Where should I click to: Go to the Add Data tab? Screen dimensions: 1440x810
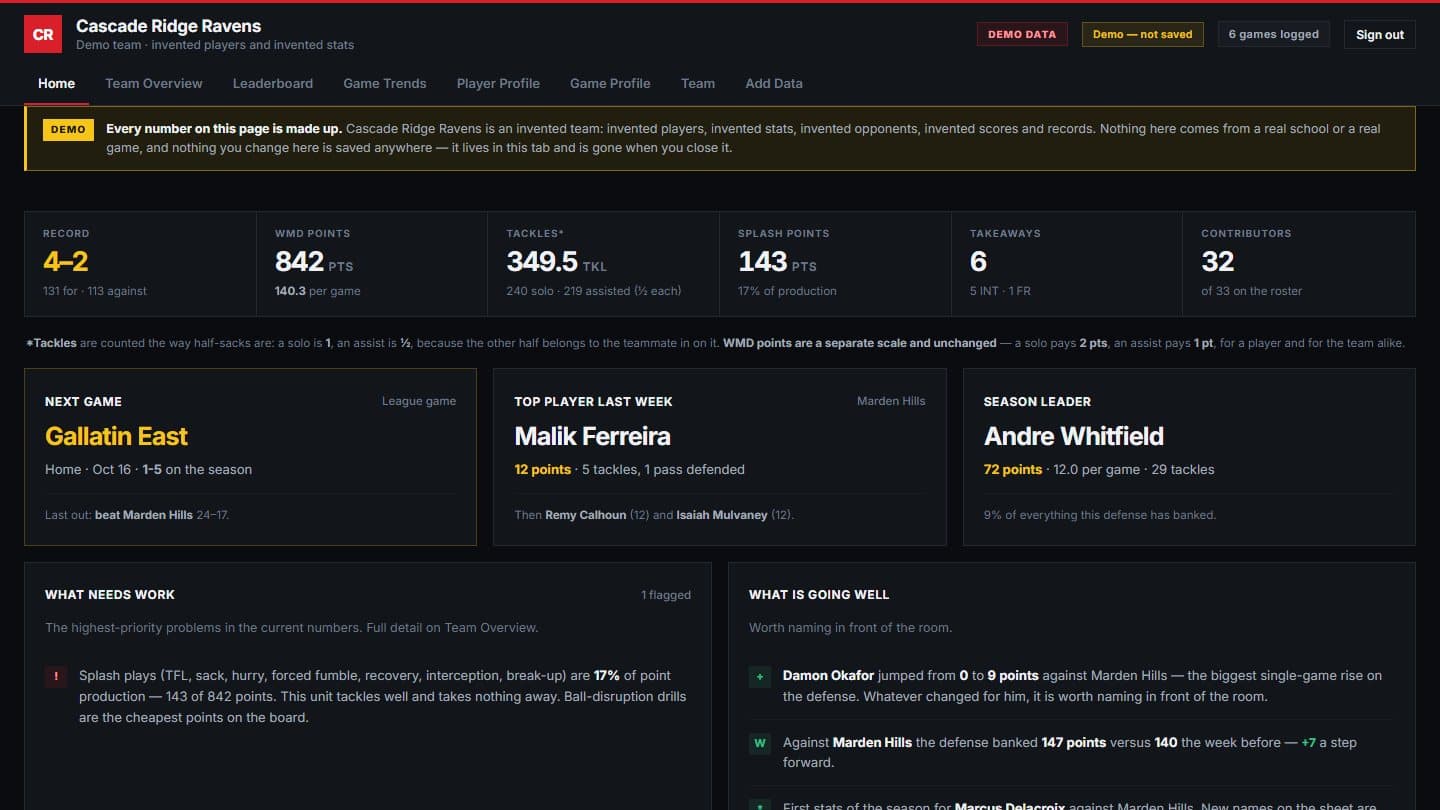point(774,83)
